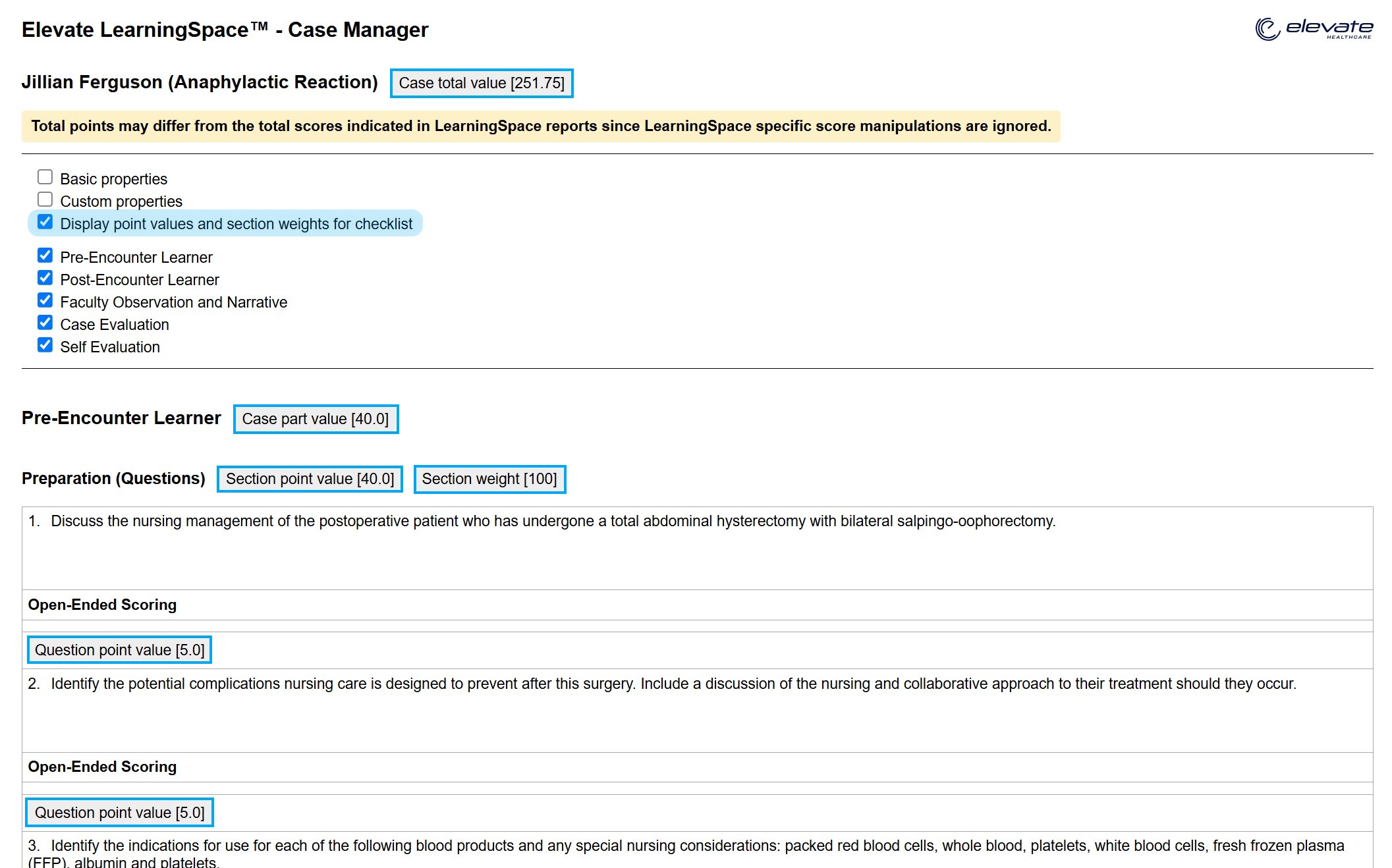Click the Pre-Encounter Learner section heading
This screenshot has height=868, width=1392.
point(121,418)
